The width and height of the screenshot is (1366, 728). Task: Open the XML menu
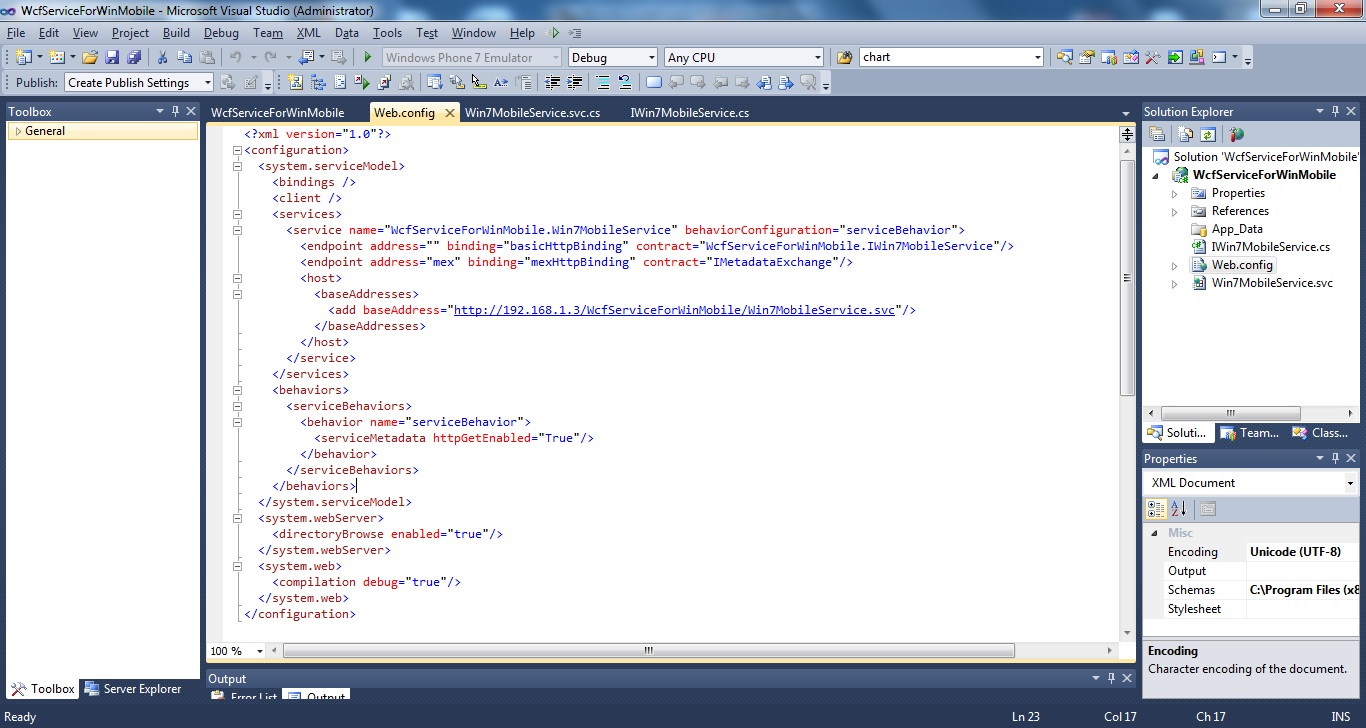pos(309,33)
